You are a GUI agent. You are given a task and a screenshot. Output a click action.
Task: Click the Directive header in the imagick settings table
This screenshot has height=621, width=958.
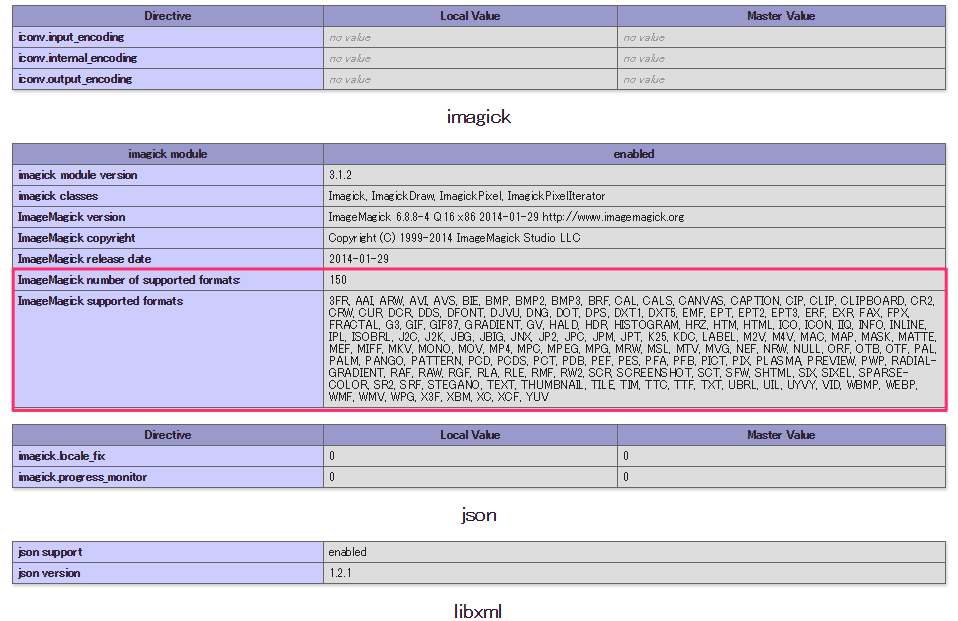coord(167,435)
